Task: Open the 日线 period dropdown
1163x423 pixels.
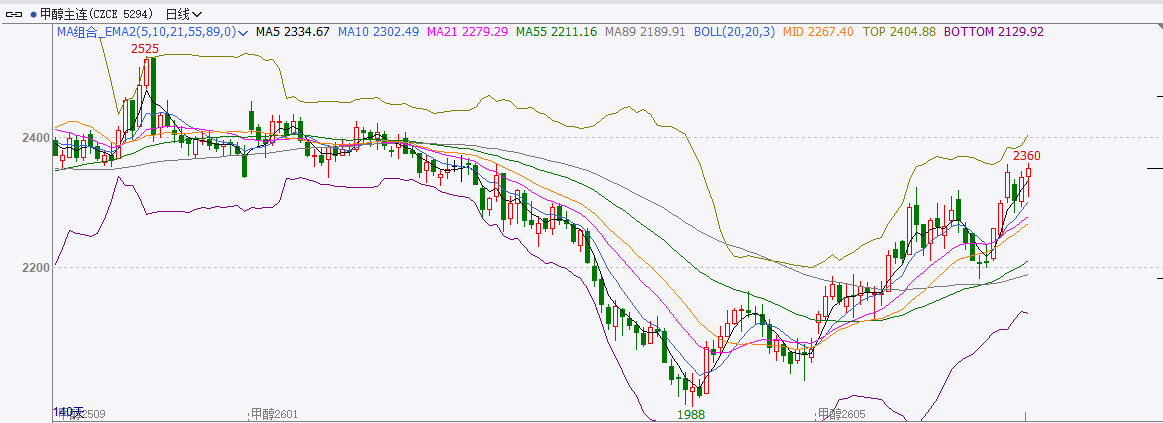Action: (x=183, y=14)
